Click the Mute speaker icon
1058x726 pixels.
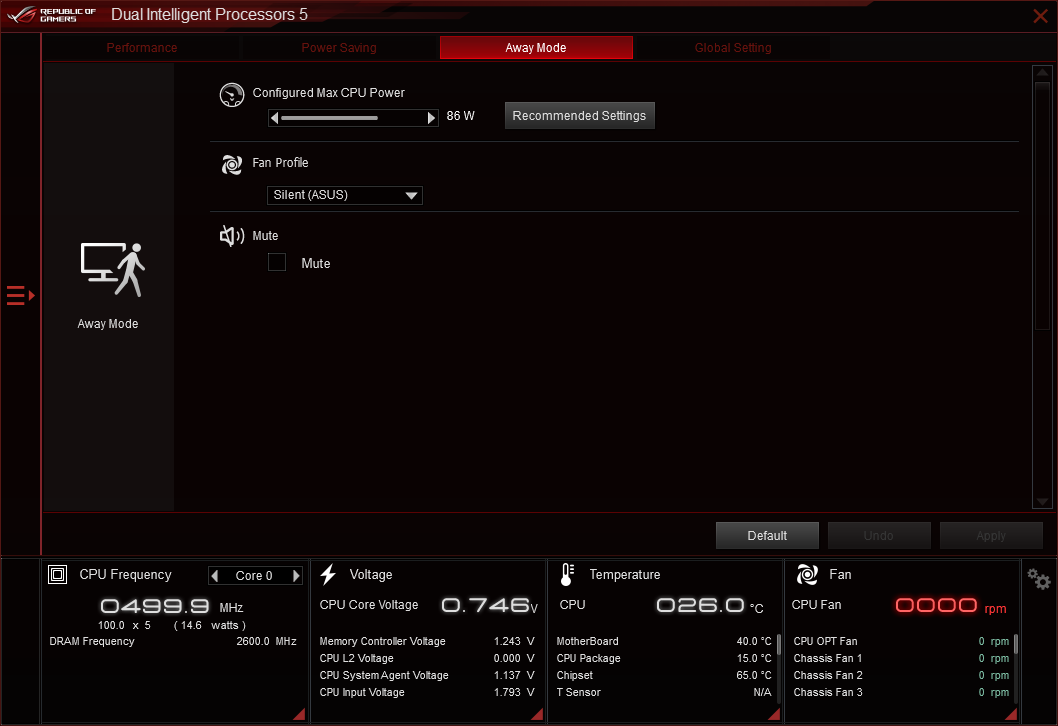tap(231, 235)
